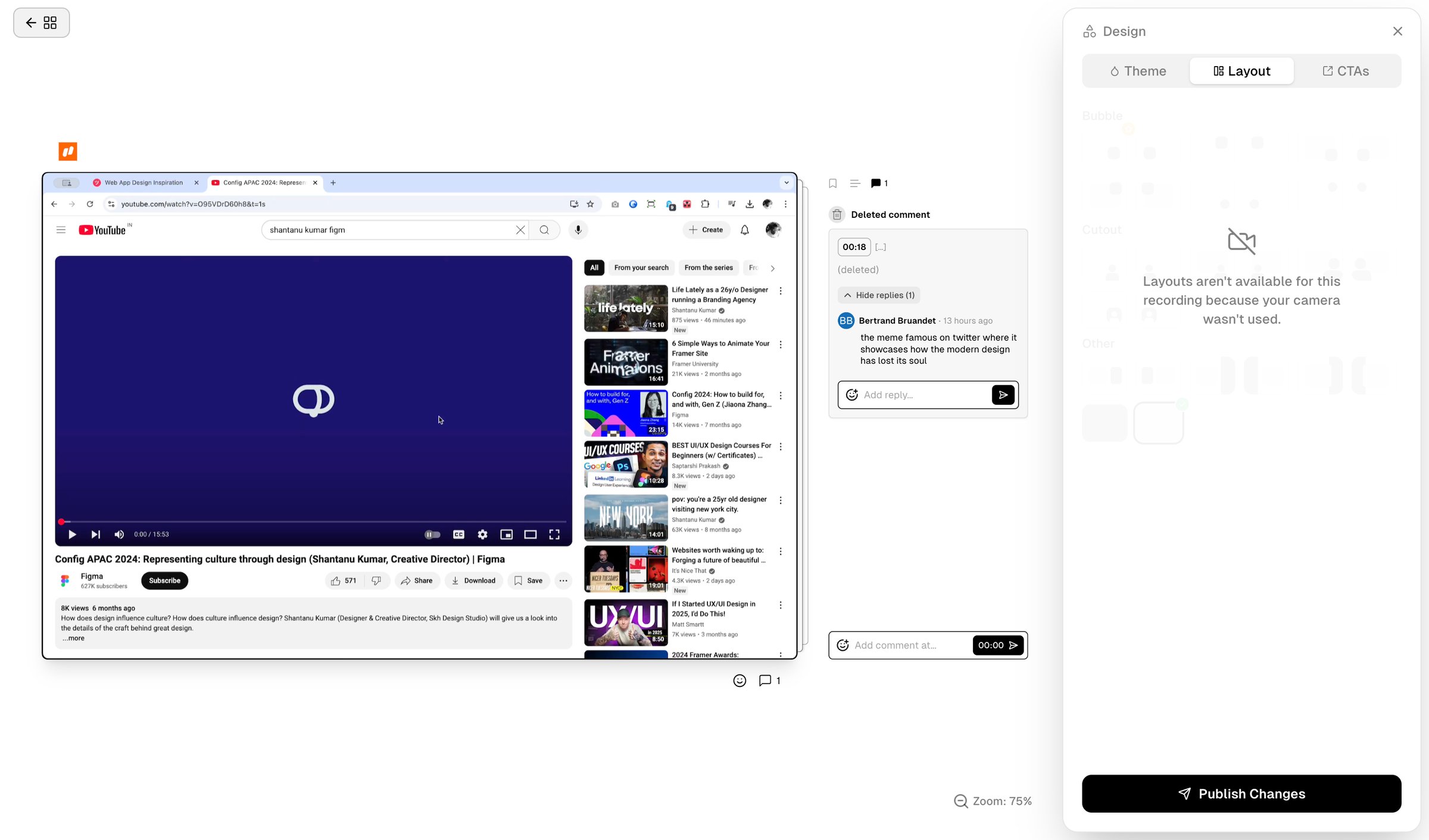The image size is (1429, 840).
Task: Expand the description with ...more
Action: [73, 638]
